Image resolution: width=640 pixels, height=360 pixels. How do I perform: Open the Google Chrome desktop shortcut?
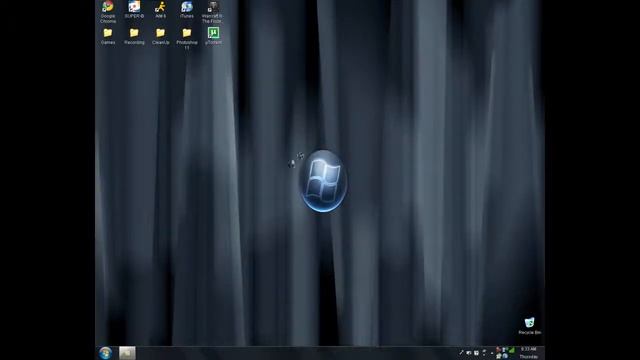tap(108, 11)
